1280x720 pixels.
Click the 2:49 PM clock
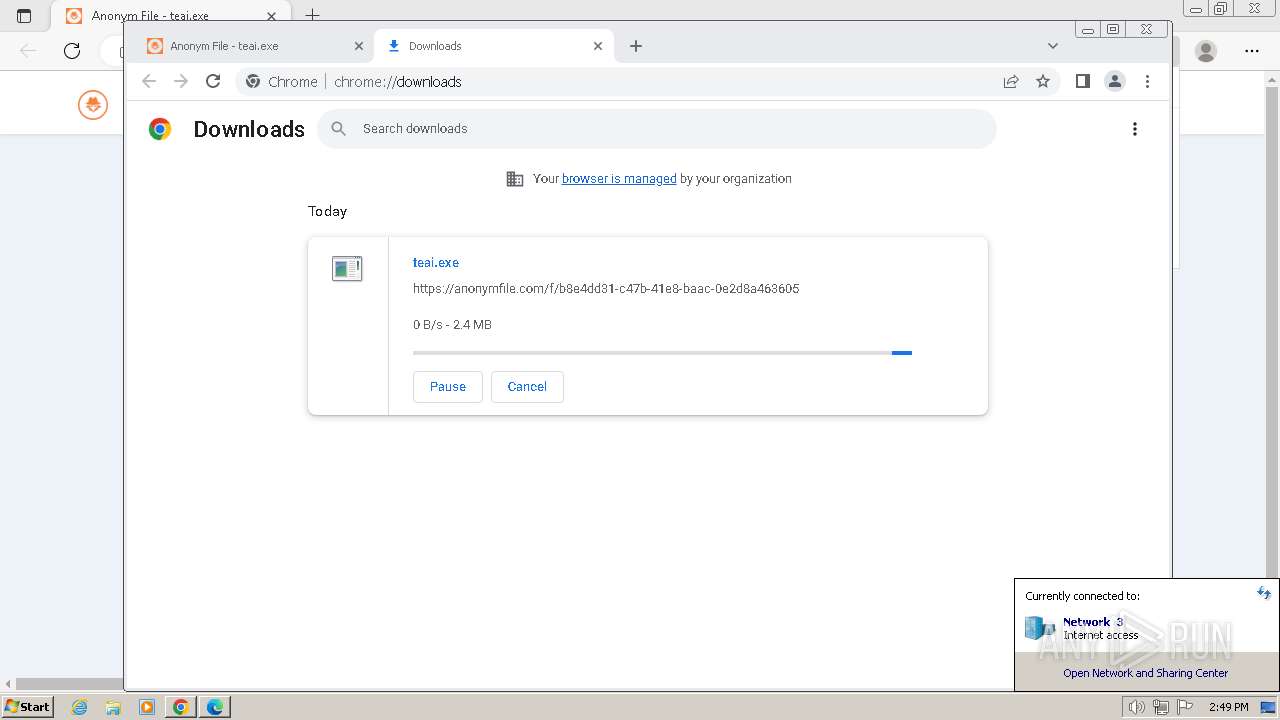click(1228, 707)
